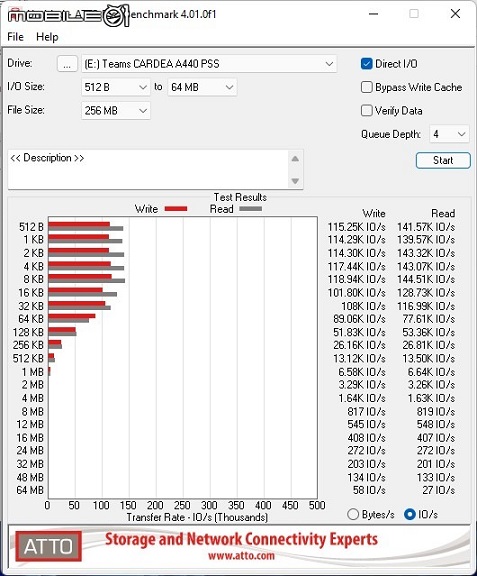477x576 pixels.
Task: Click the app logo in title bar
Action: click(69, 15)
